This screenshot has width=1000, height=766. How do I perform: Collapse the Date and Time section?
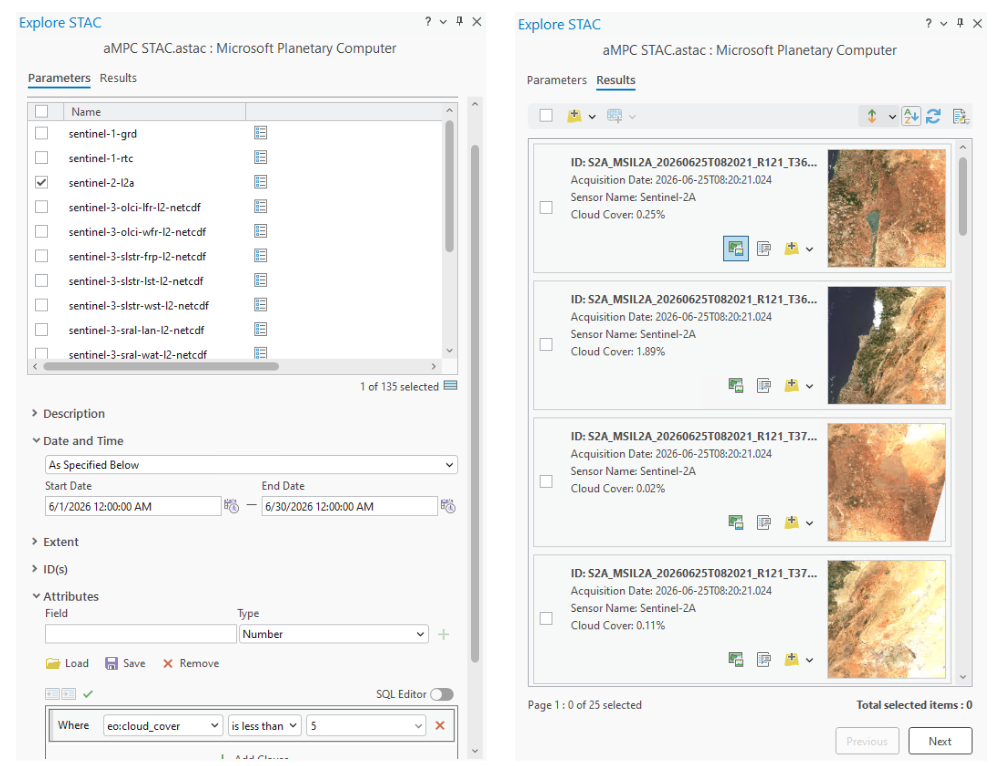tap(36, 441)
